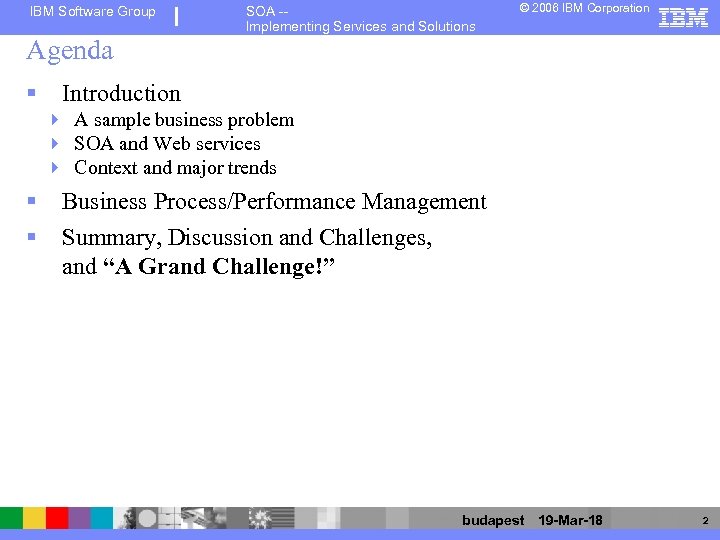
Task: Click the circle image in footer strip
Action: point(147,518)
